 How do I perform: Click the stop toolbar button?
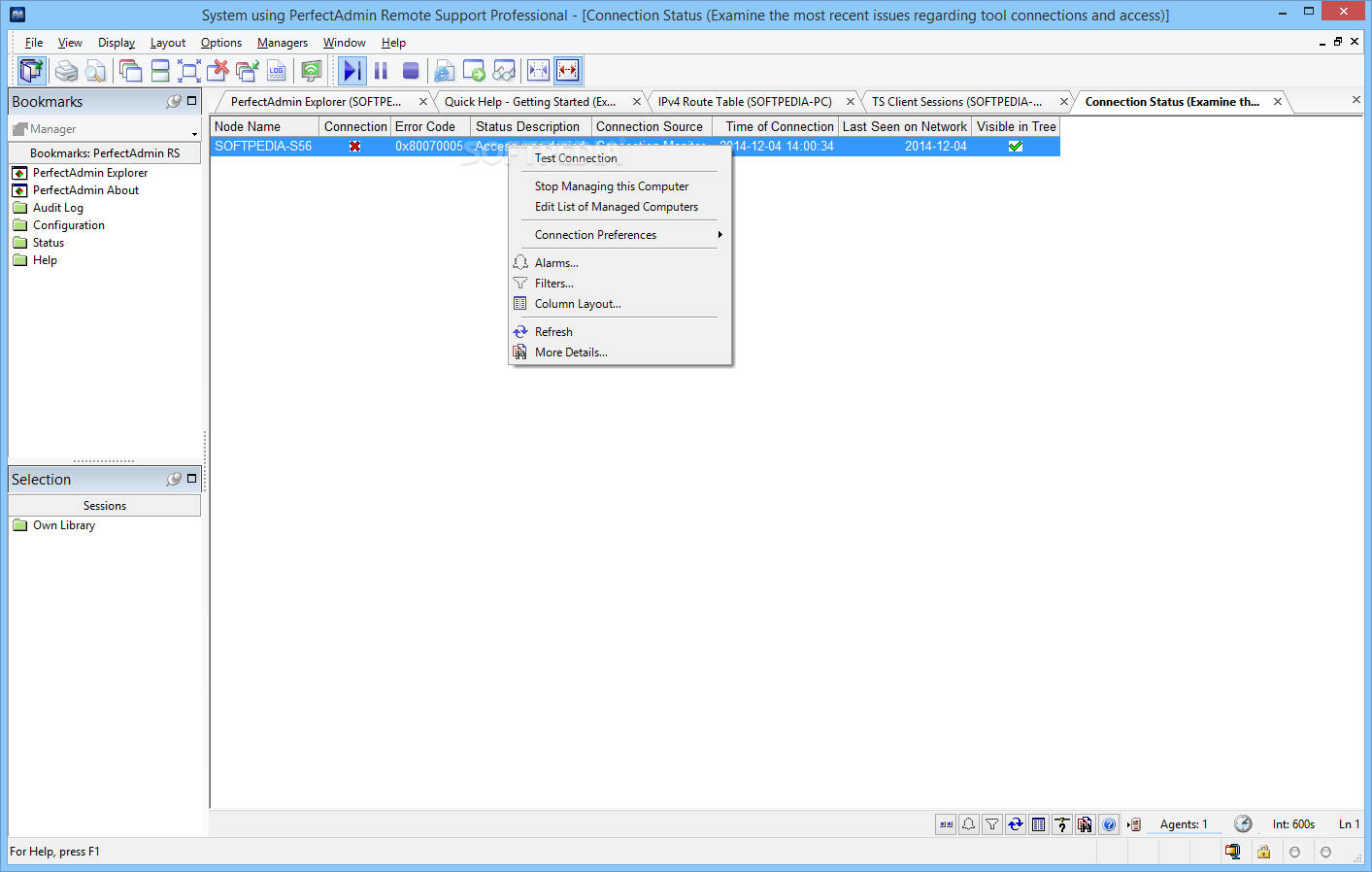(x=411, y=71)
